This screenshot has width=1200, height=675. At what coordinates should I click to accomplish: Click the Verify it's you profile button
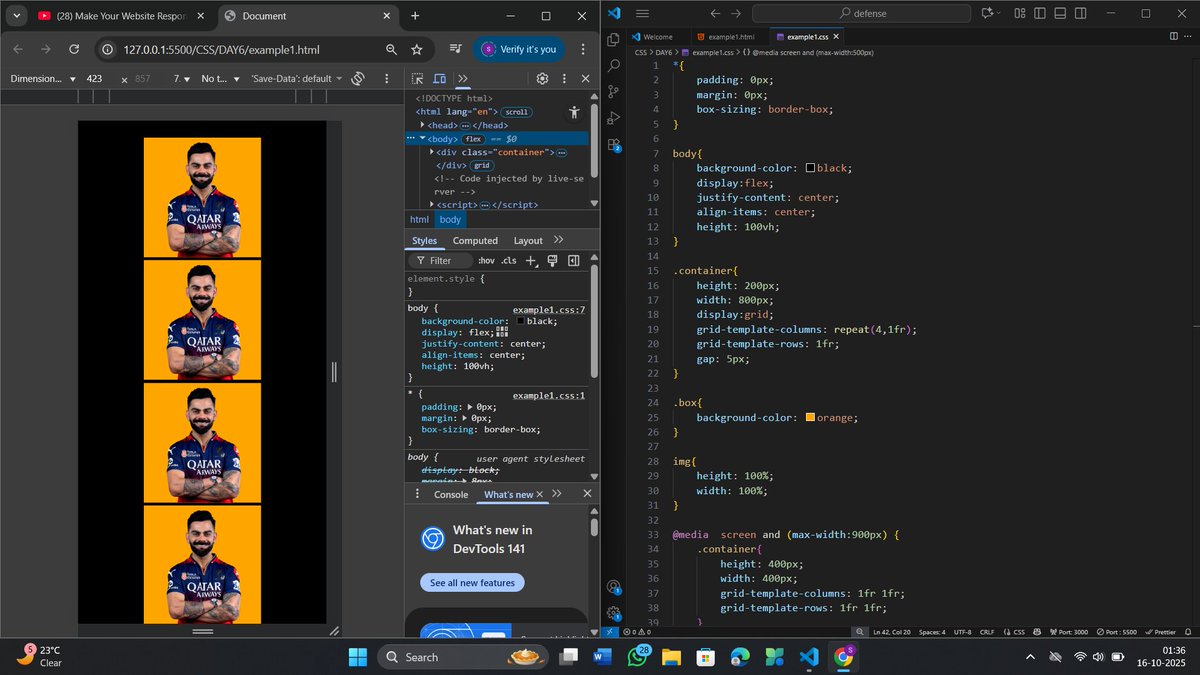pyautogui.click(x=520, y=49)
